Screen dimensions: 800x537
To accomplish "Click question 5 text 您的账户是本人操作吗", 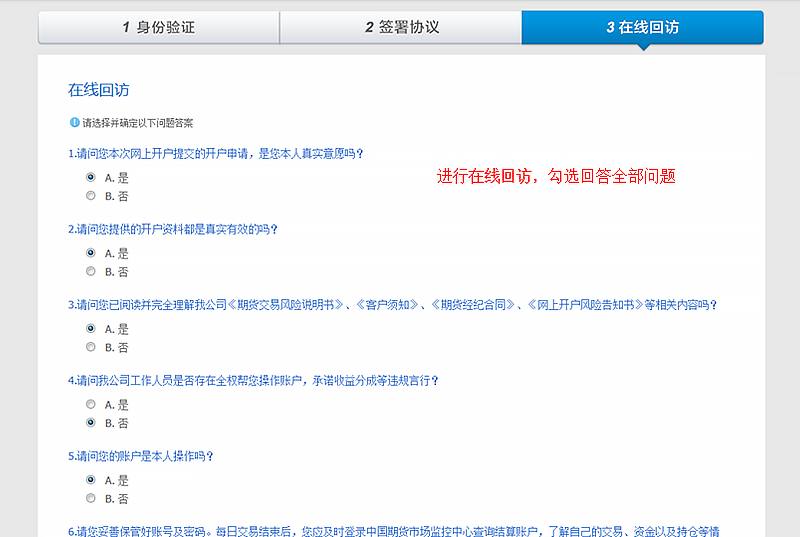I will (x=140, y=456).
